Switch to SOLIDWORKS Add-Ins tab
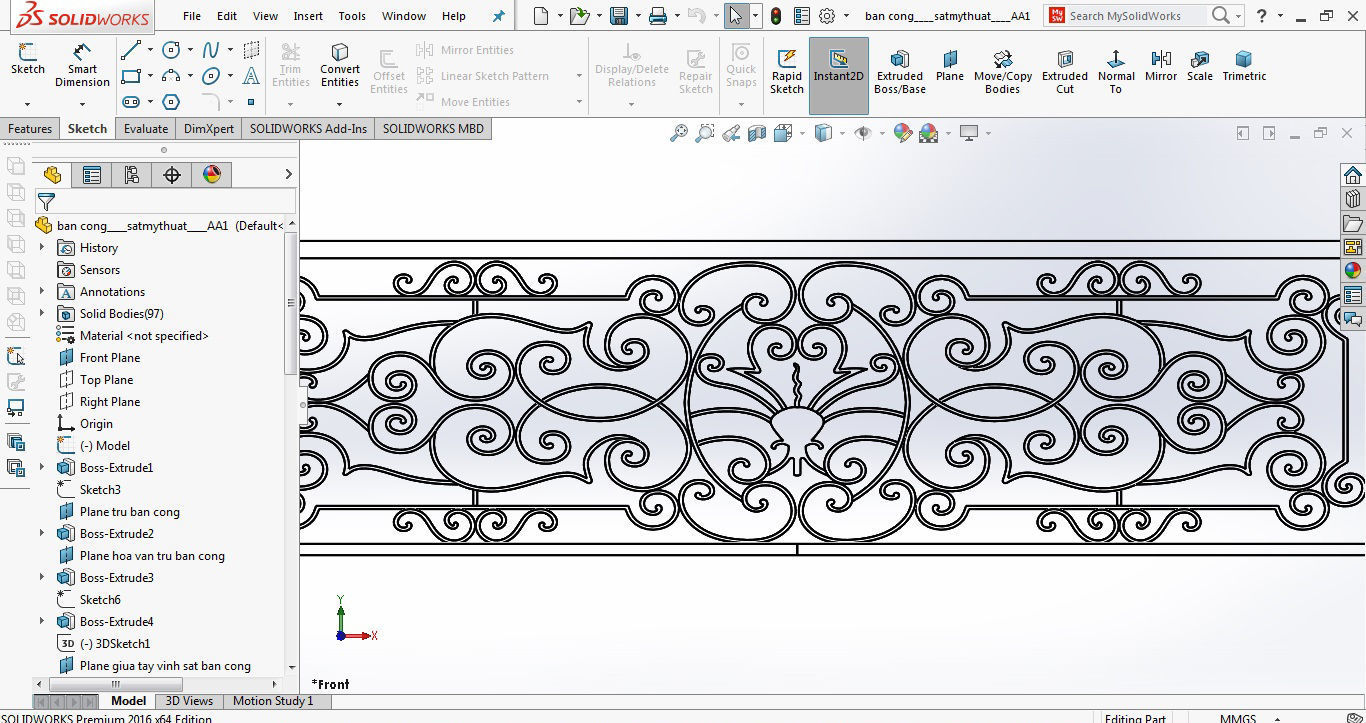This screenshot has width=1366, height=723. [x=308, y=129]
